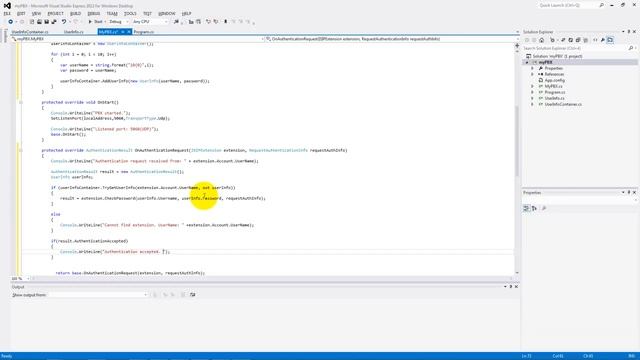
Task: Click the Save toolbar icon
Action: pyautogui.click(x=47, y=22)
